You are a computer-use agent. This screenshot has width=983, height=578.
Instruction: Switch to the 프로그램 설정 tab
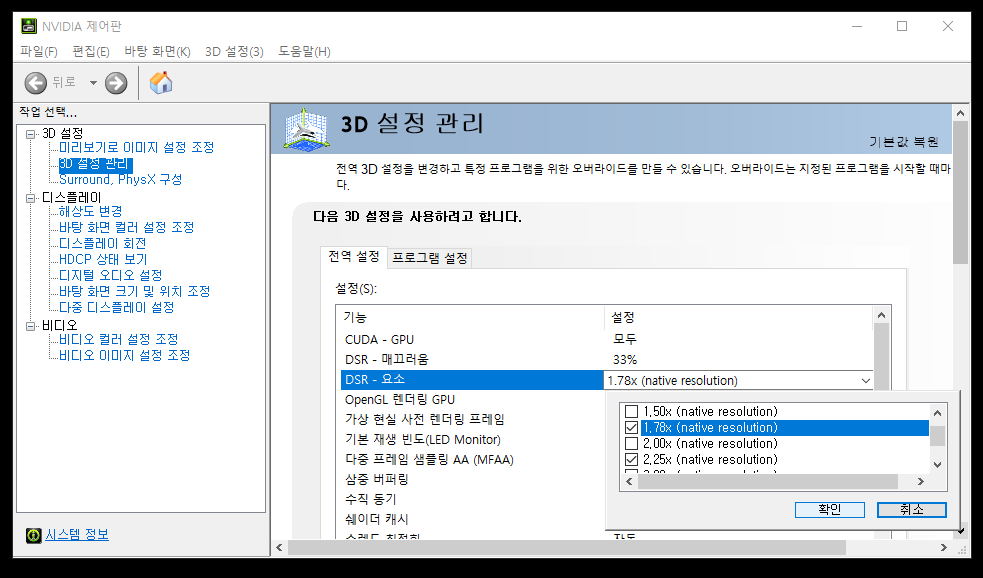430,258
